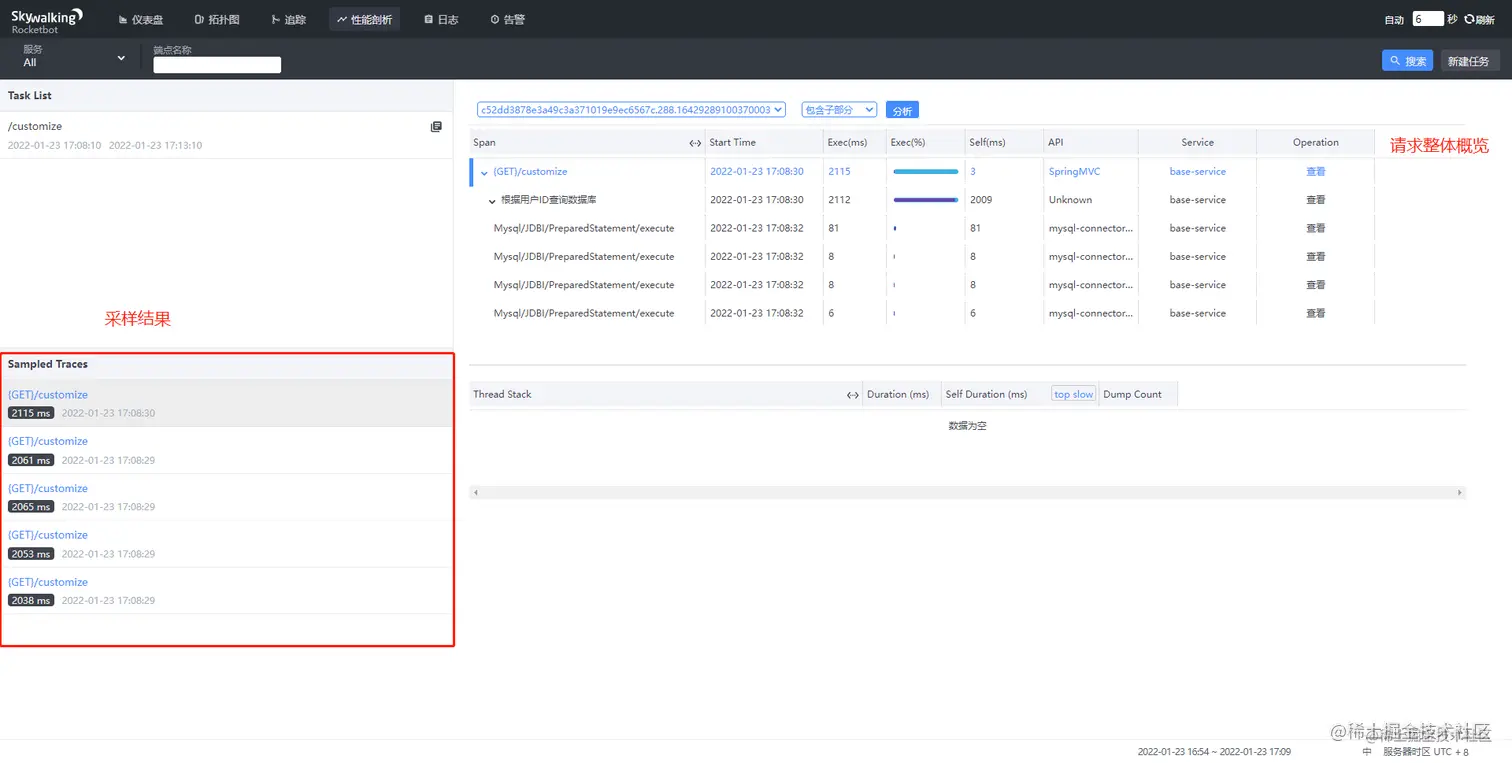Viewport: 1512px width, 763px height.
Task: Click the Self(ms) value 2009
Action: [981, 200]
